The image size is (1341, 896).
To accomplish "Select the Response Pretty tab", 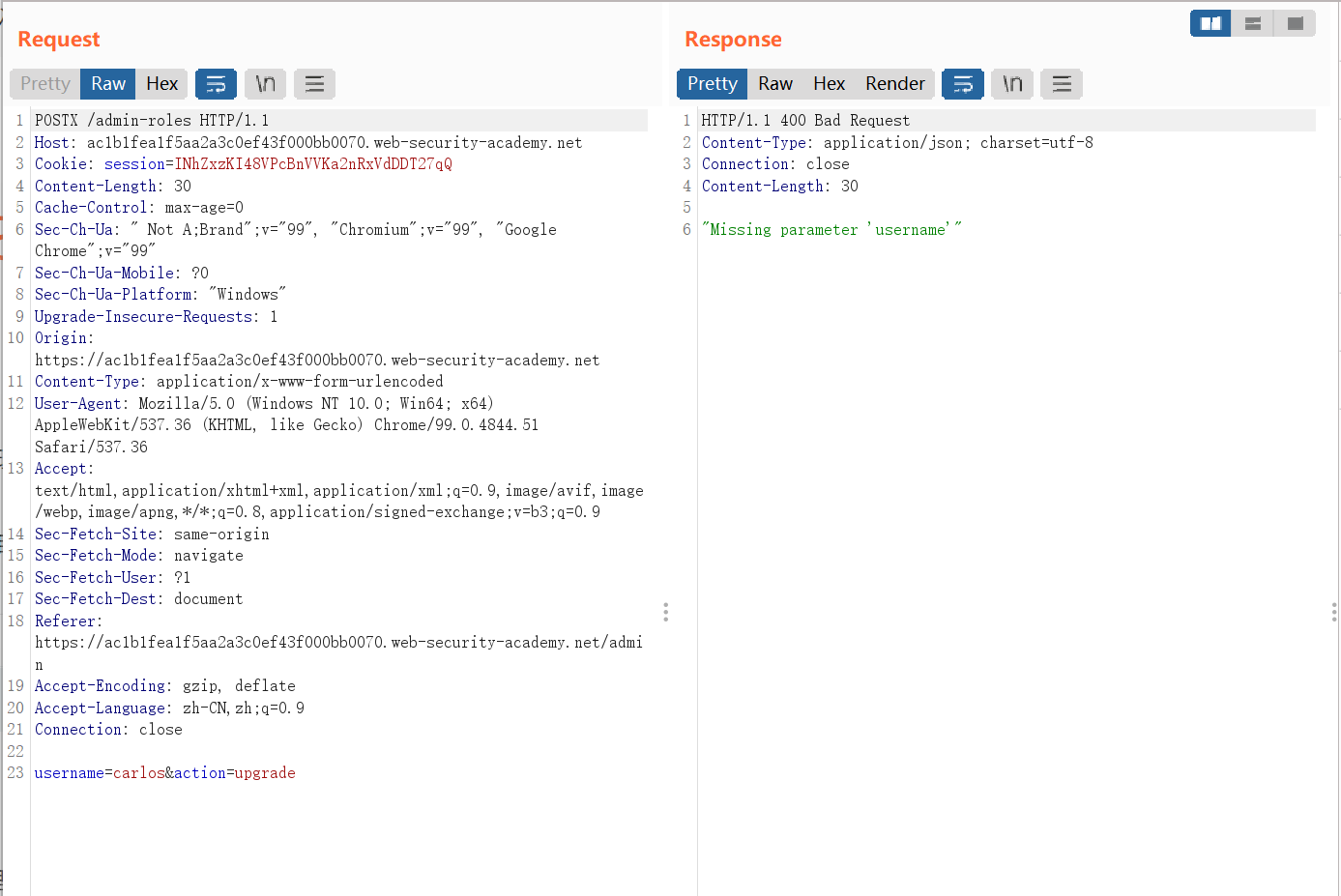I will [x=713, y=84].
